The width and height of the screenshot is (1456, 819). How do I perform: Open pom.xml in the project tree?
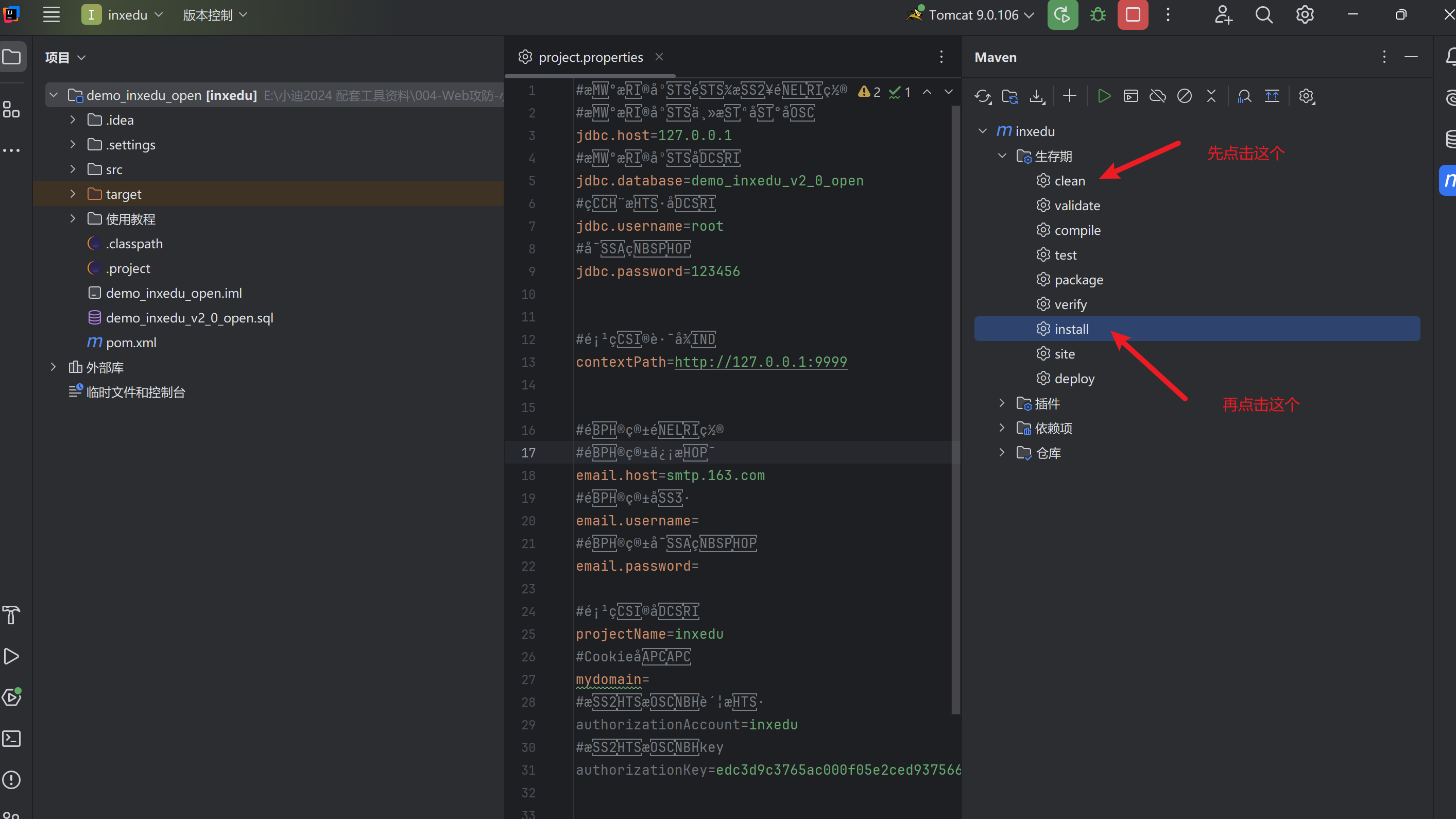pos(131,343)
